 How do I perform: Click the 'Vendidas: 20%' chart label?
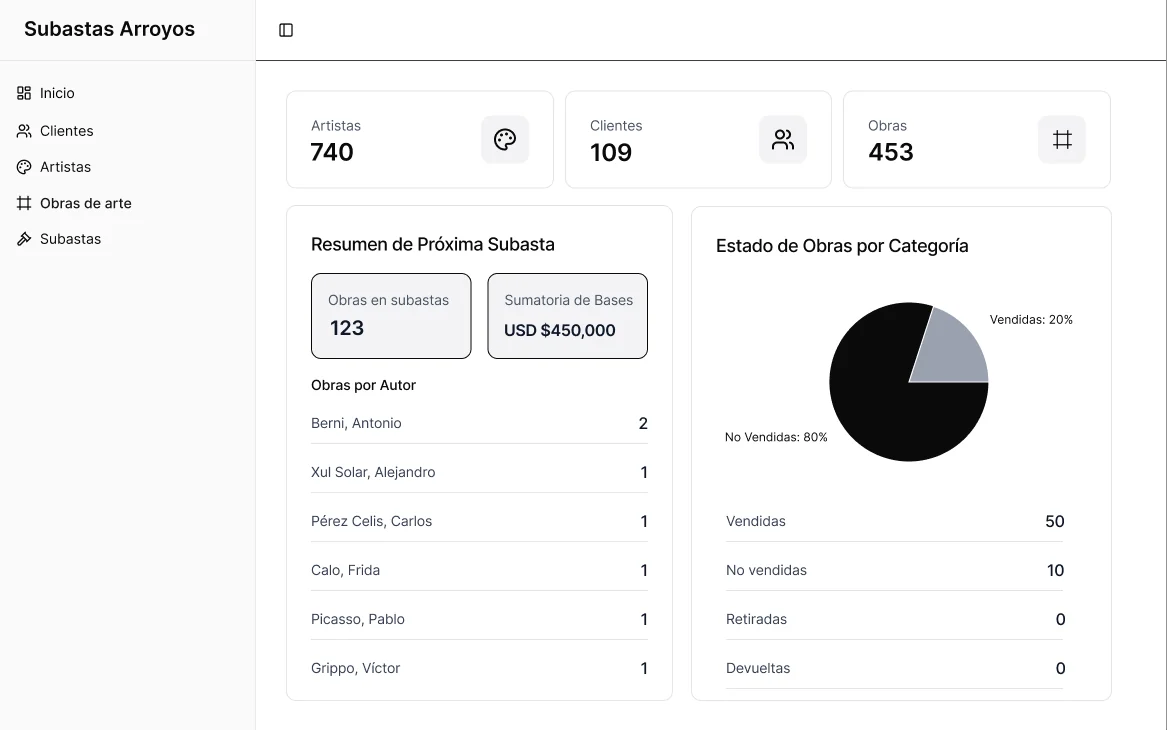(x=1031, y=319)
